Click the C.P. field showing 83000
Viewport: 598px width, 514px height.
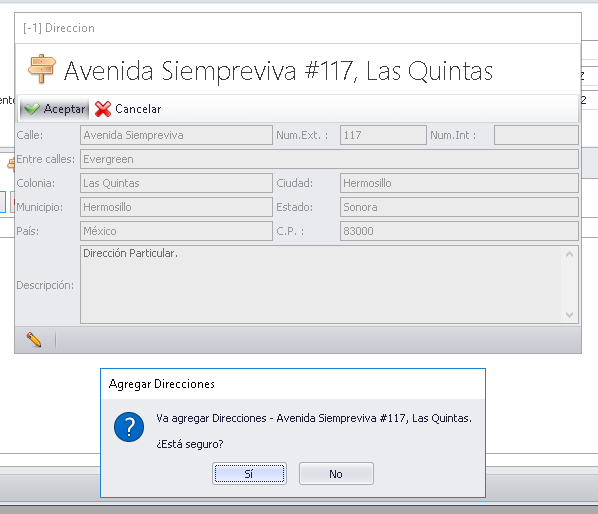click(459, 231)
